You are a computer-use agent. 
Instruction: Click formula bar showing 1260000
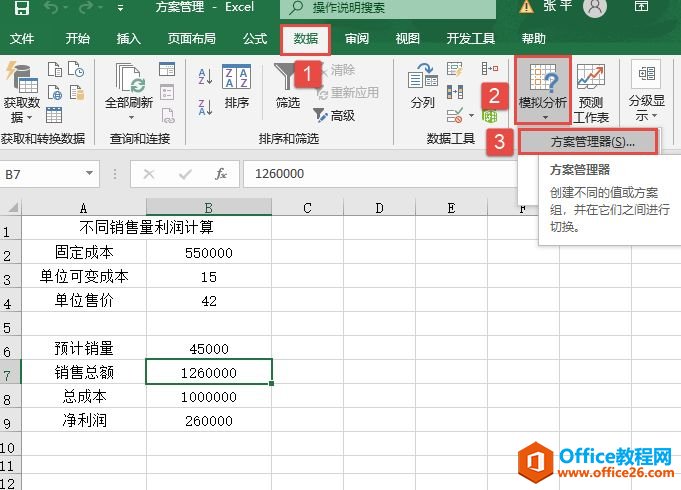click(x=380, y=174)
